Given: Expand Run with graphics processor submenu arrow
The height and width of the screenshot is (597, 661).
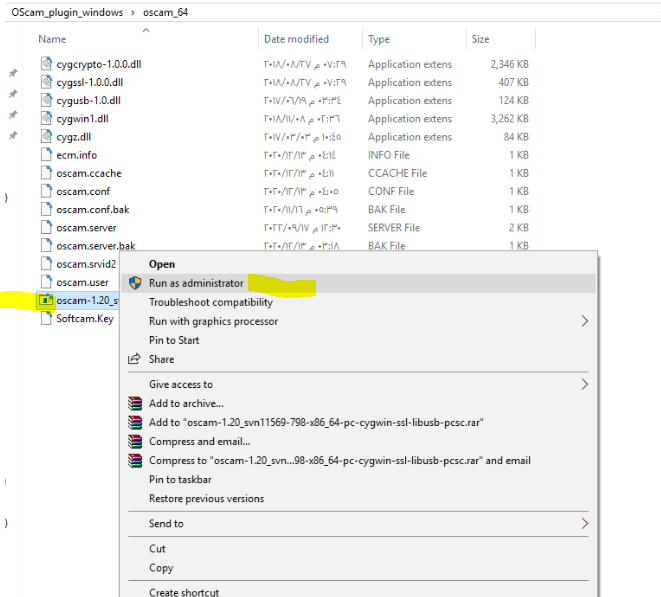Looking at the screenshot, I should tap(585, 321).
